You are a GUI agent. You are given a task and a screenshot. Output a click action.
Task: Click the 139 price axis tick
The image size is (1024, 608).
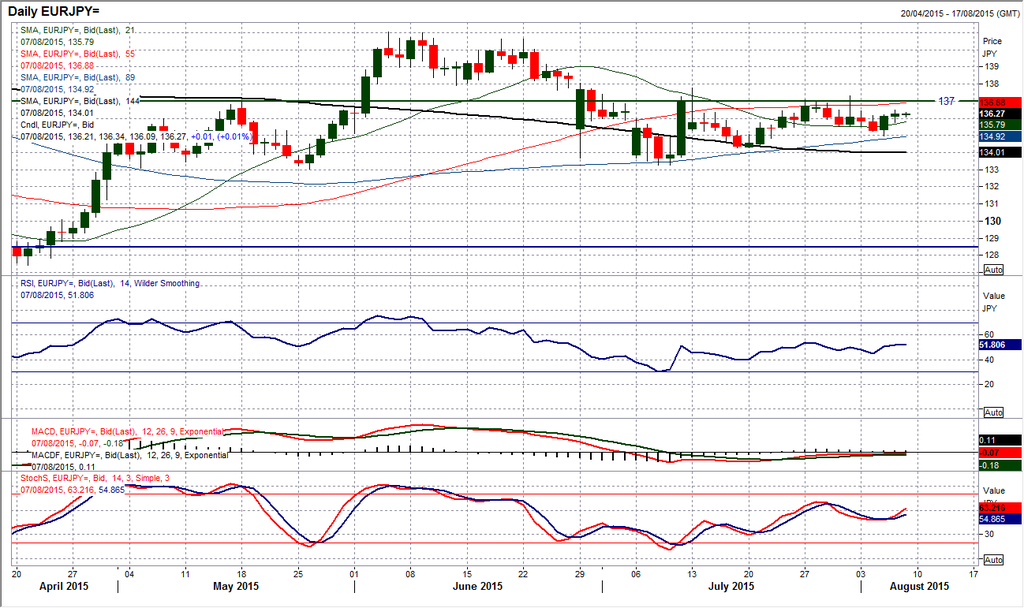[990, 67]
